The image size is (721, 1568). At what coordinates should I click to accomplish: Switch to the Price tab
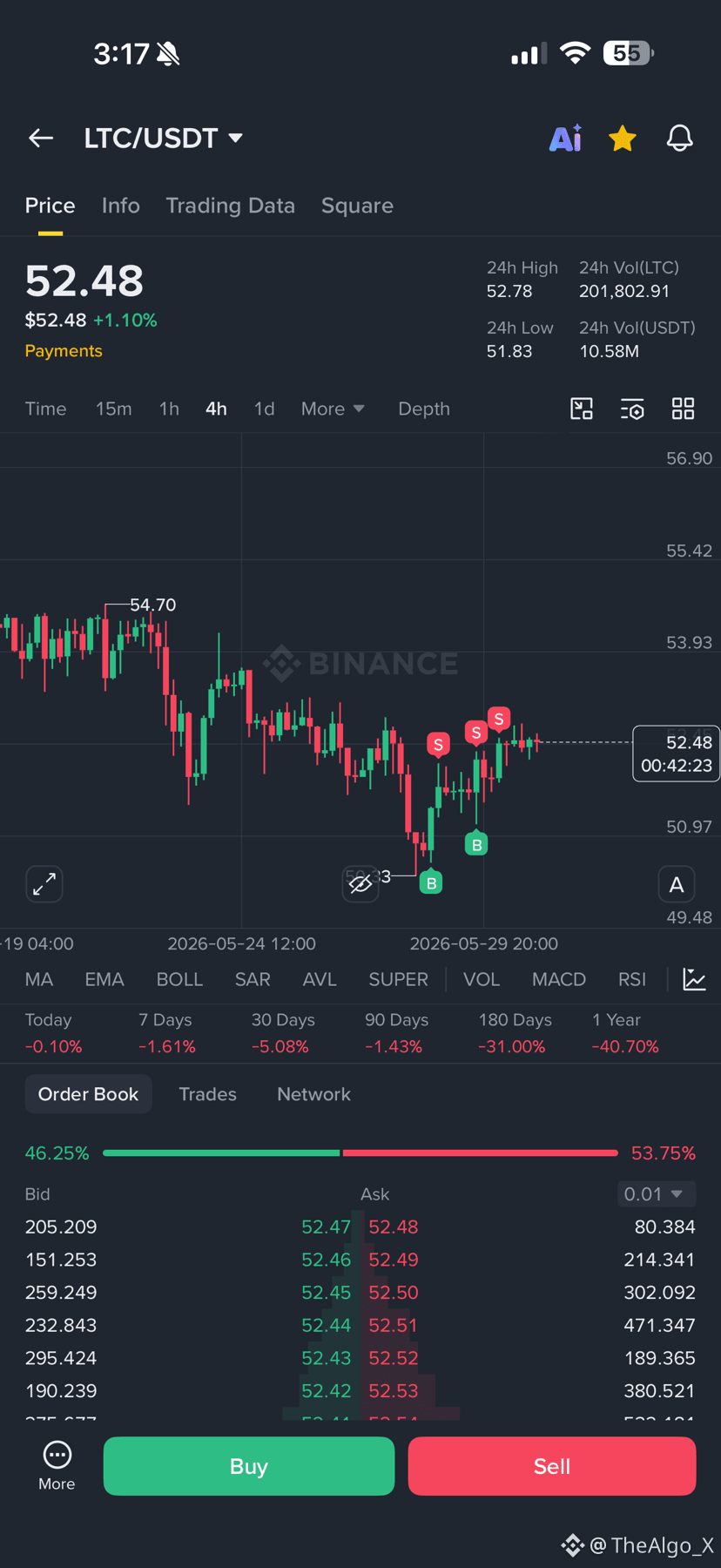click(x=50, y=206)
